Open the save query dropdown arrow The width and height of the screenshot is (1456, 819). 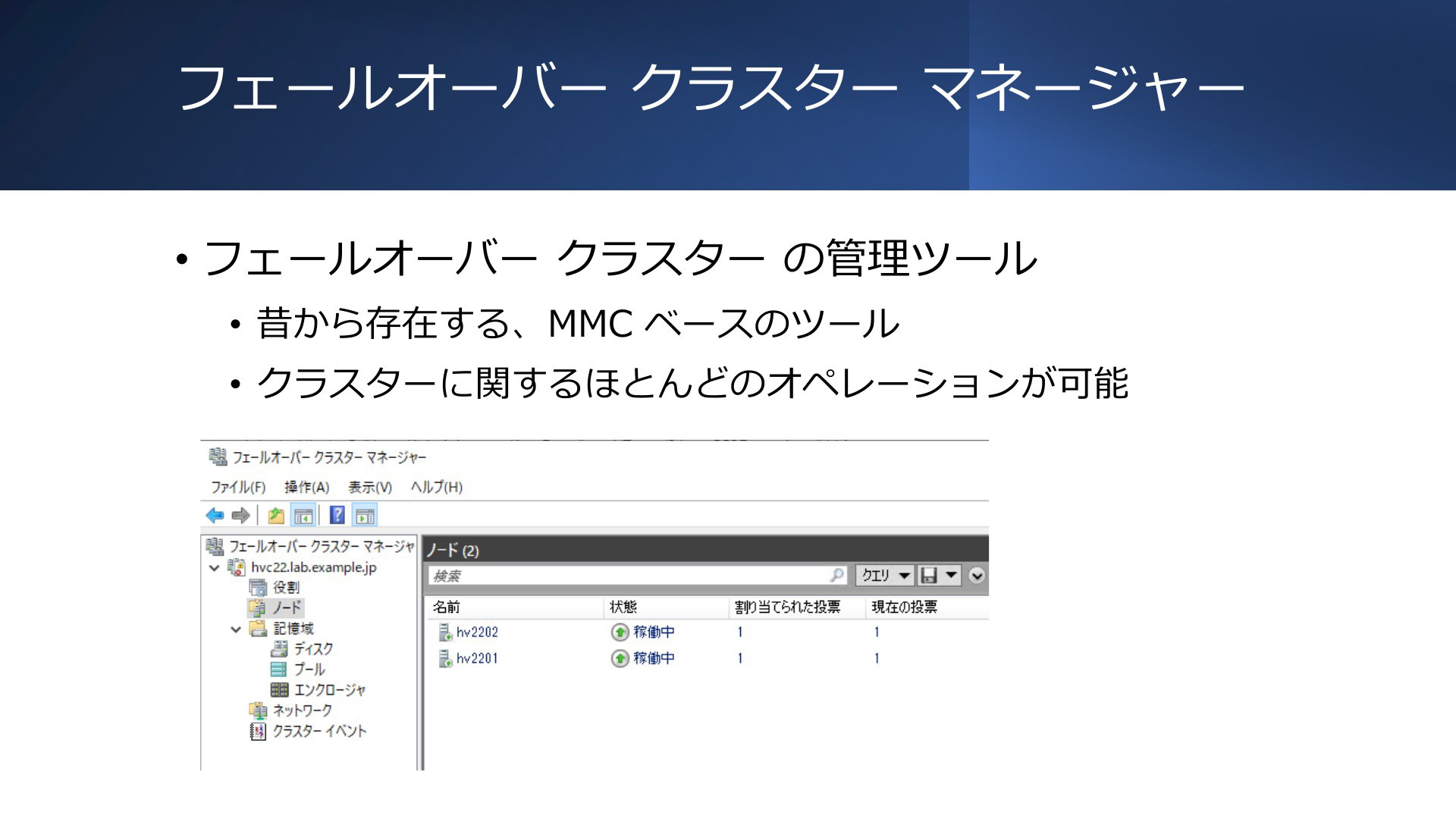952,576
